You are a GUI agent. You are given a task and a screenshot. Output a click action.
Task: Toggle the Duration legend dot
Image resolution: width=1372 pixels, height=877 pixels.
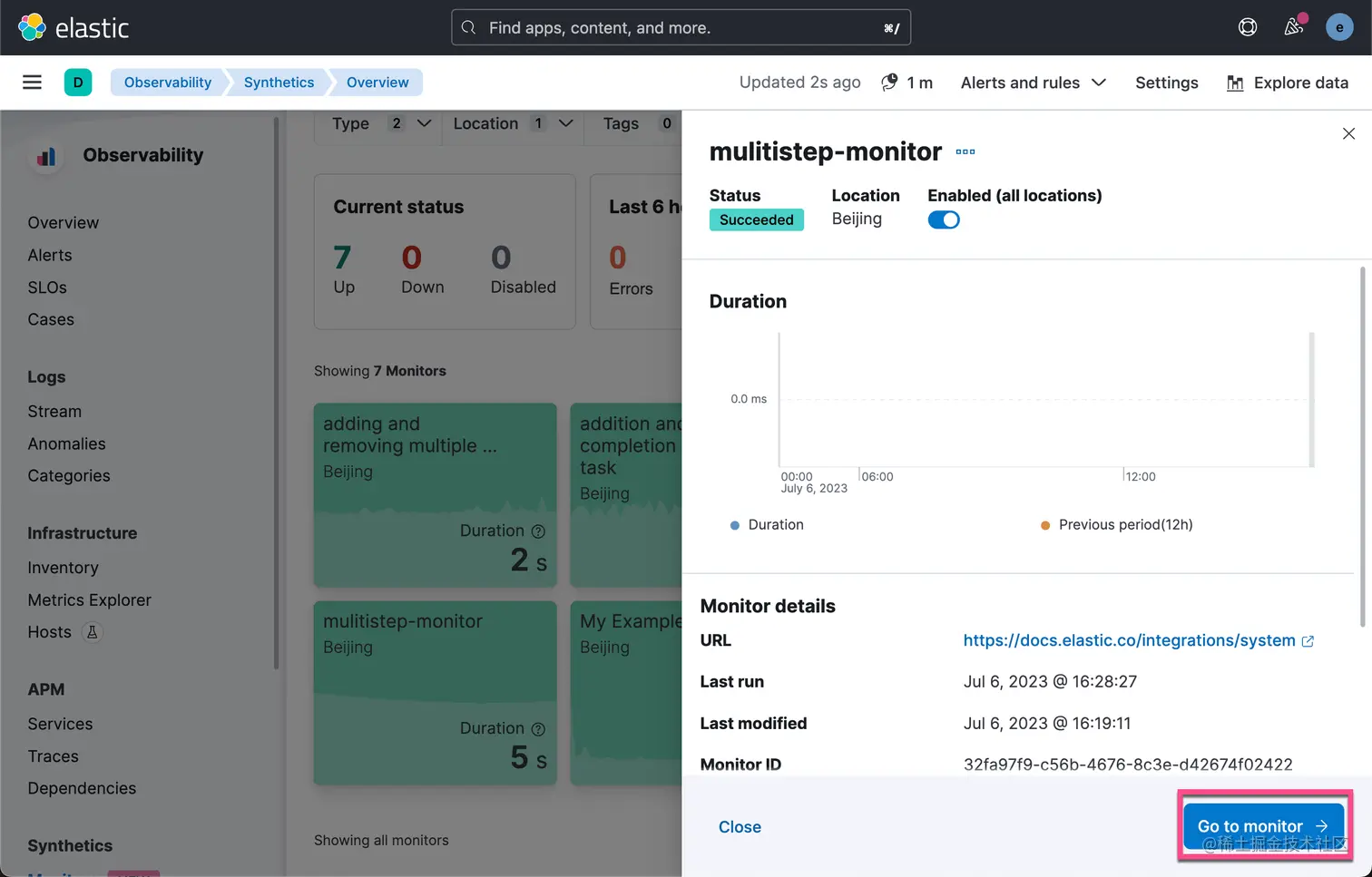click(x=735, y=525)
